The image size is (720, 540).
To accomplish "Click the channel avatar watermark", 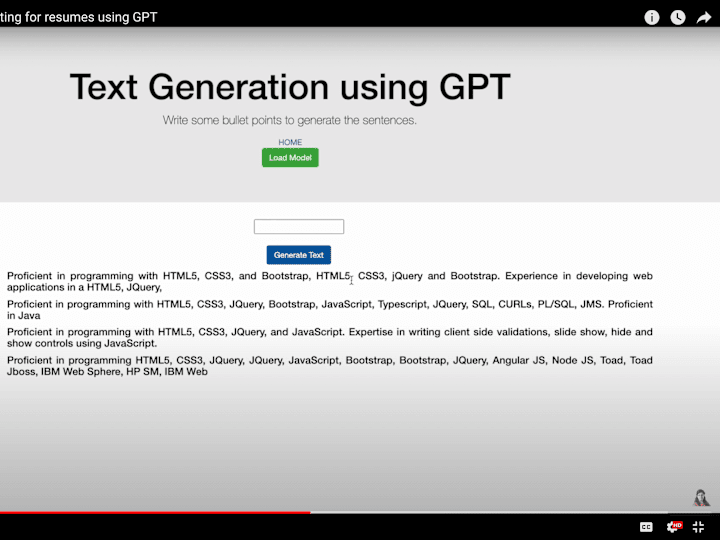I will point(701,498).
